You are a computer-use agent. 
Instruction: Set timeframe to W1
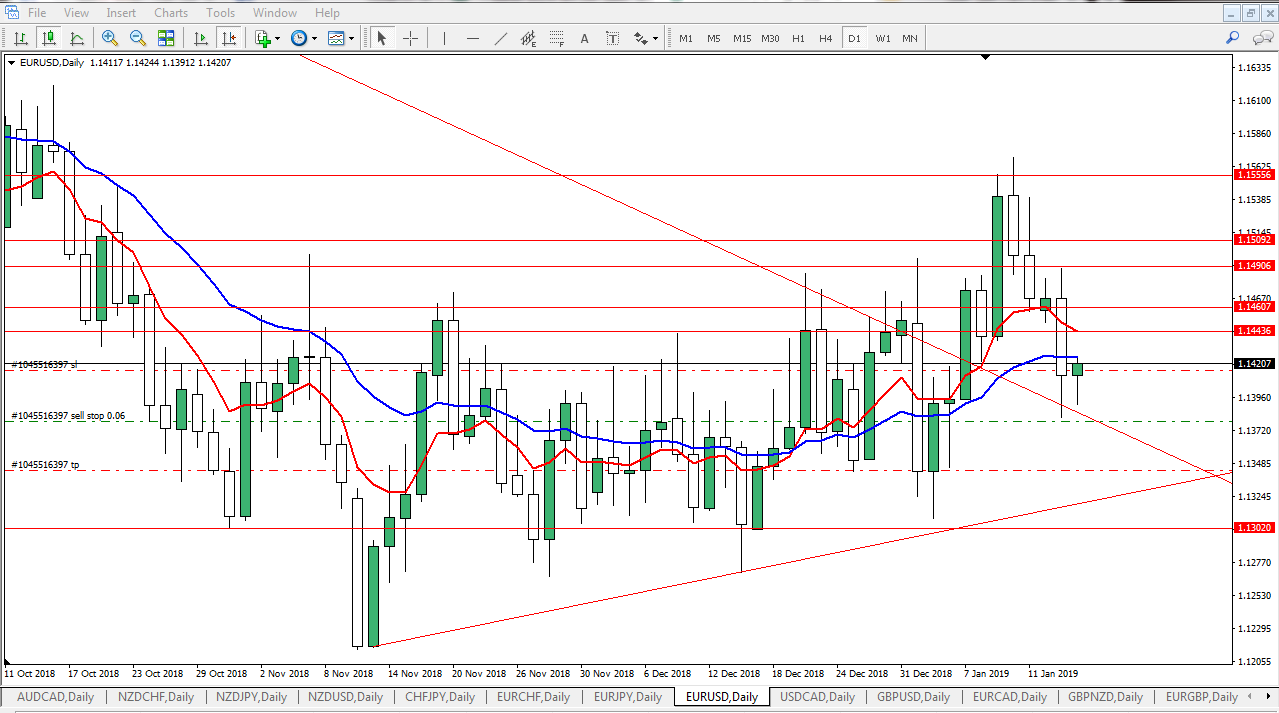[x=883, y=38]
